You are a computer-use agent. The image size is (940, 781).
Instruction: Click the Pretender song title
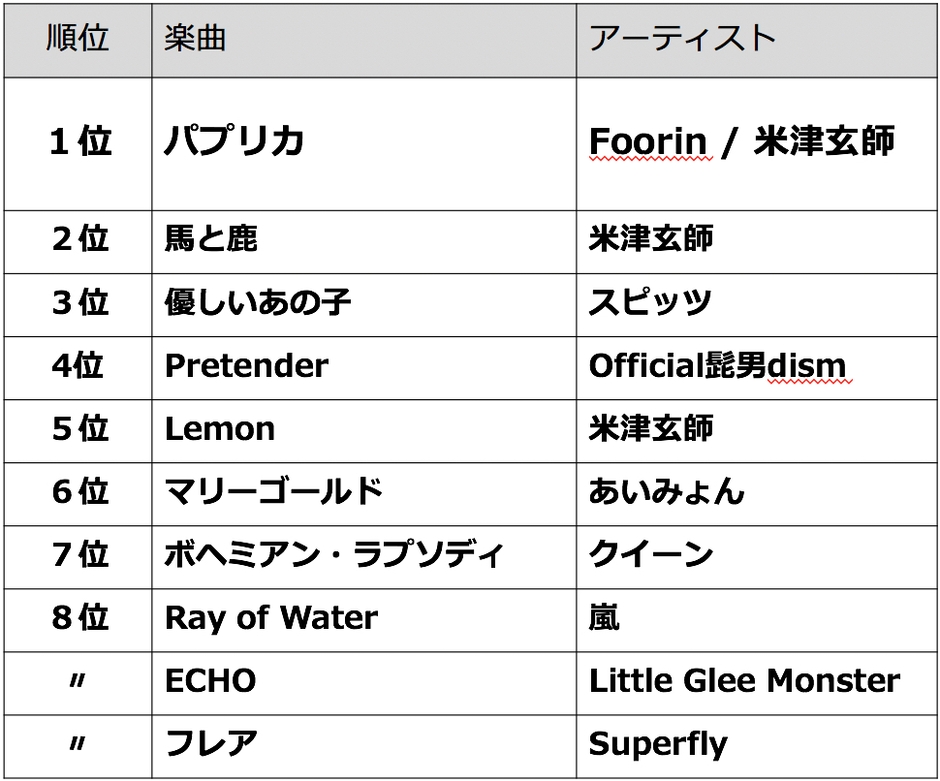coord(246,366)
